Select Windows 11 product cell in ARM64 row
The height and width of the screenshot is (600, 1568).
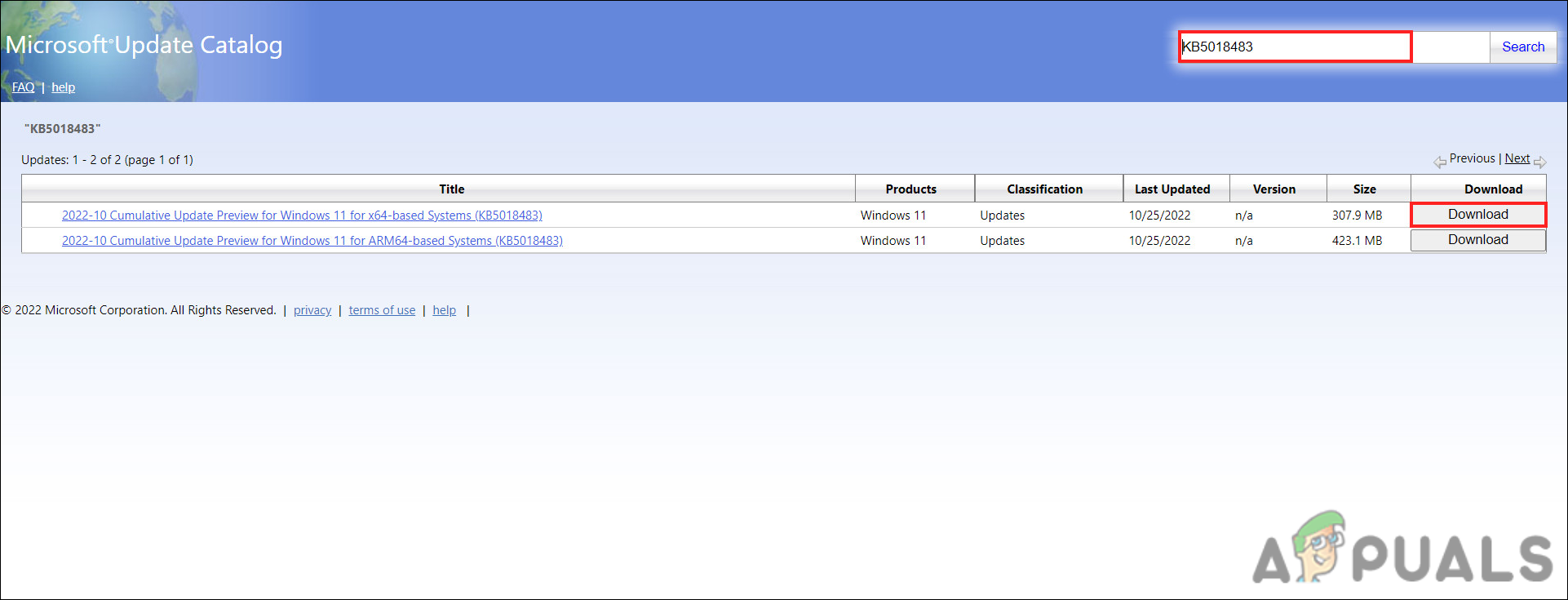[x=893, y=241]
